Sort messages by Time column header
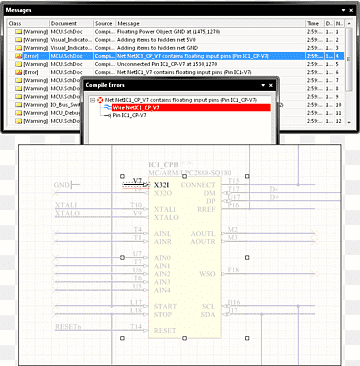 [x=315, y=24]
